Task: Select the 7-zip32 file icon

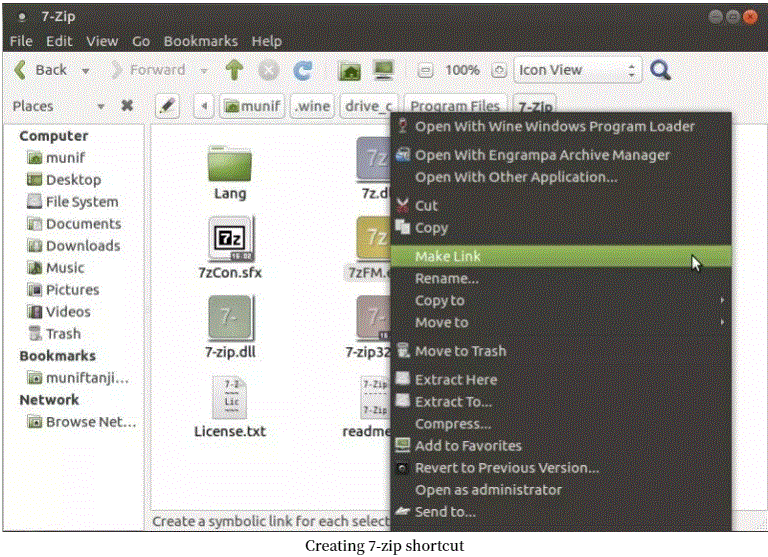Action: click(x=374, y=318)
